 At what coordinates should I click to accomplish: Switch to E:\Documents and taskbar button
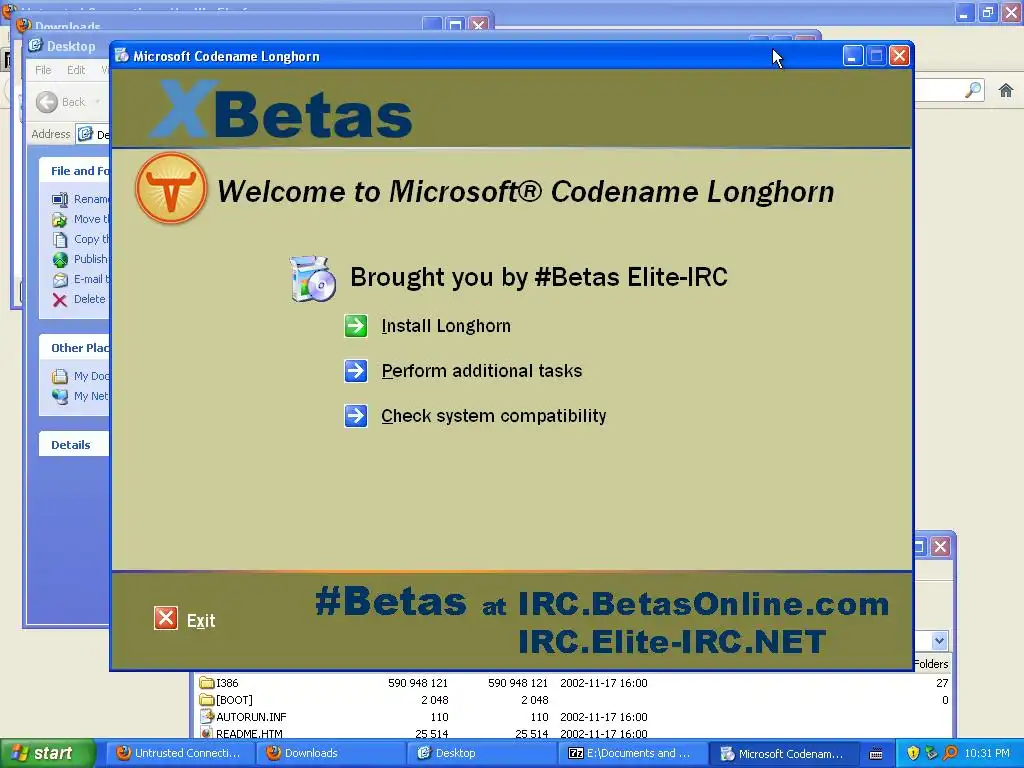631,754
